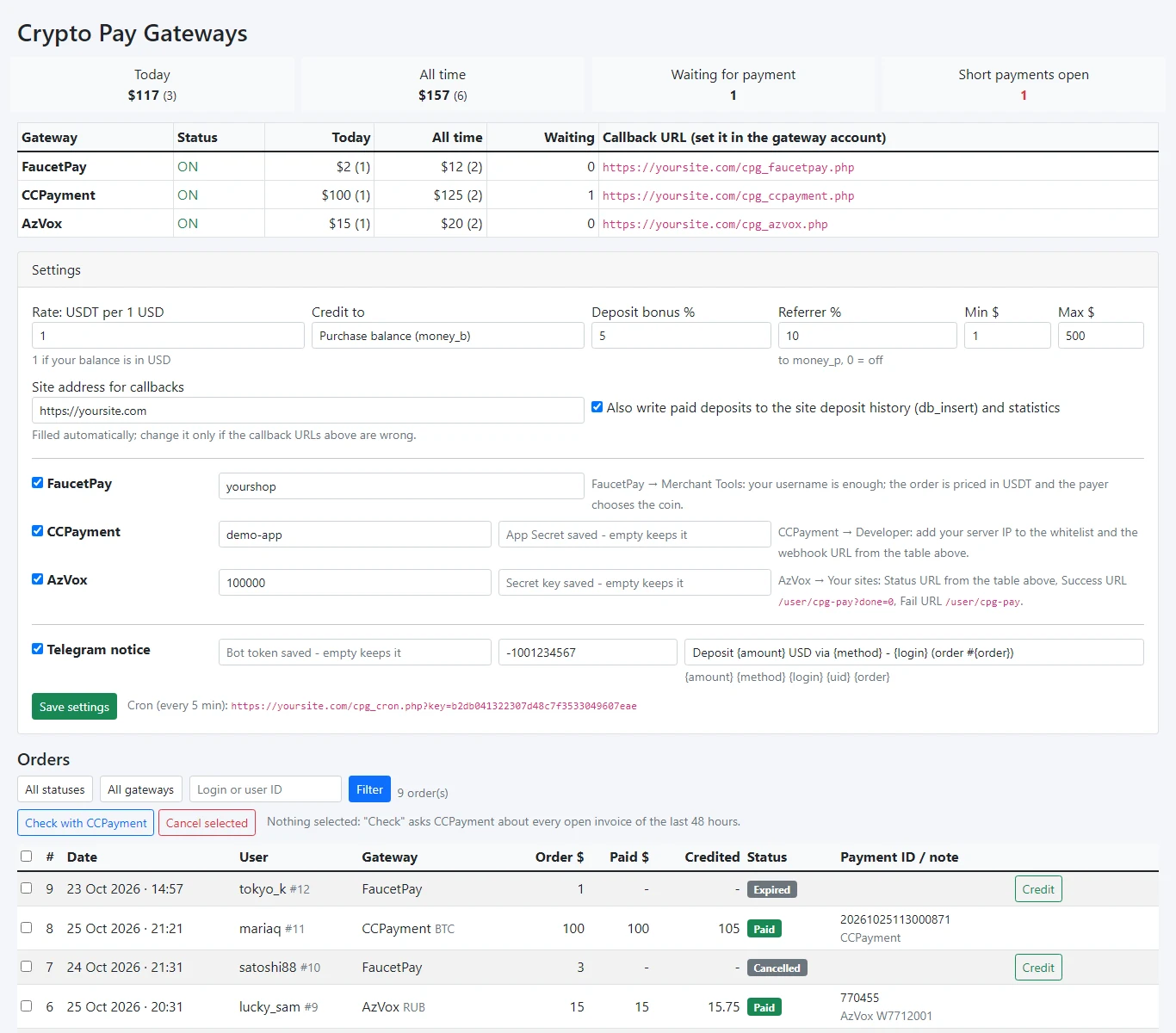Select order 7 satoshi88 row checkbox
Screen dimensions: 1176x1033
pos(27,967)
